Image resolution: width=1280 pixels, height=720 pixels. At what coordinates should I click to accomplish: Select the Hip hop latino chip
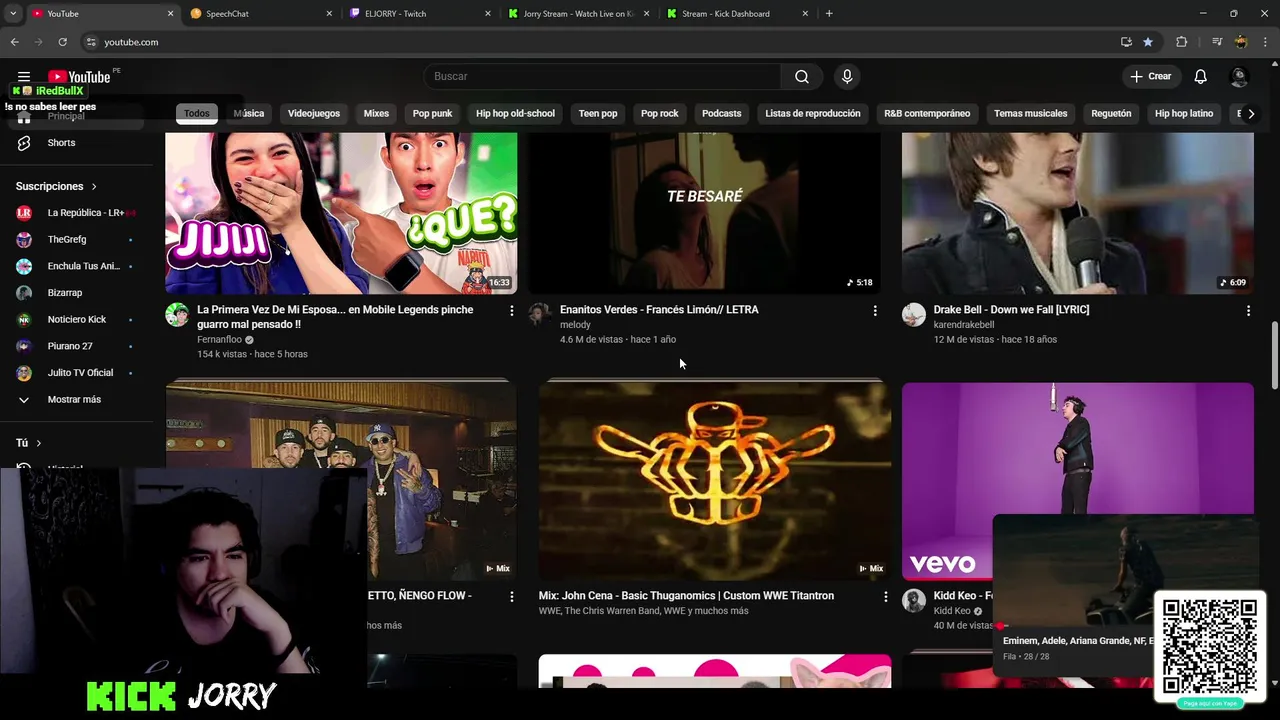(x=1184, y=113)
